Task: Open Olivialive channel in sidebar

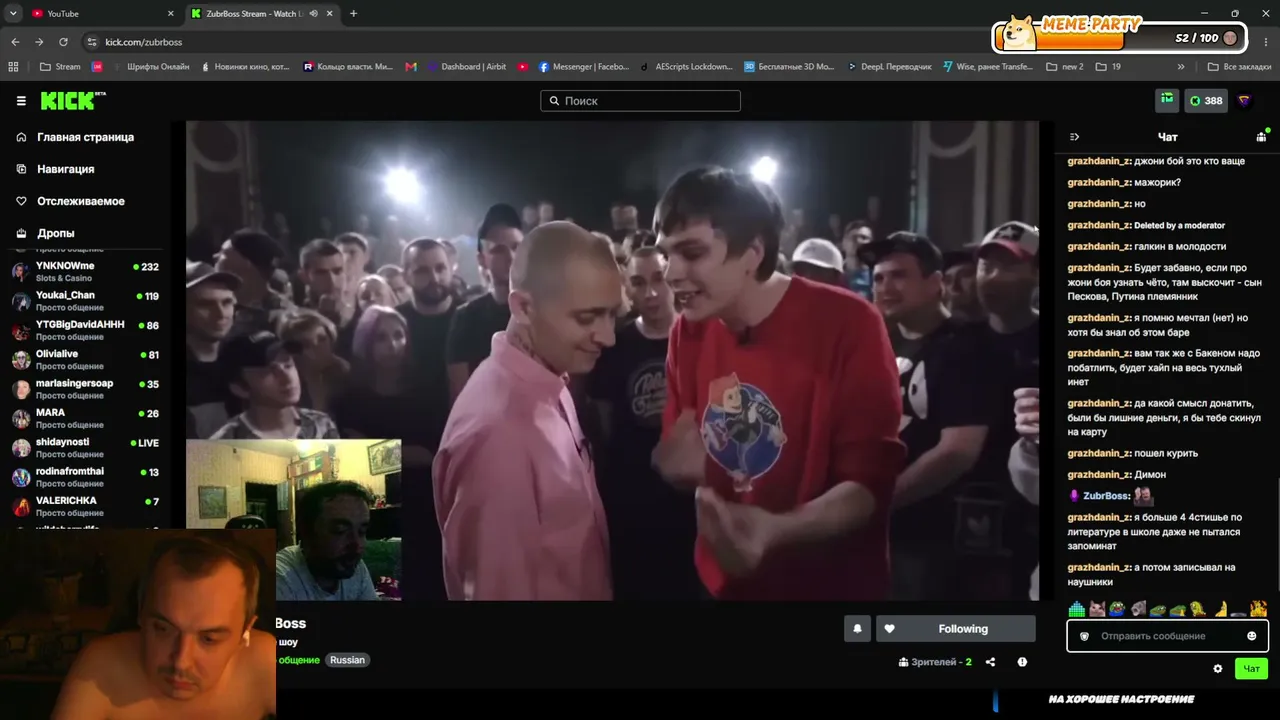Action: point(85,359)
